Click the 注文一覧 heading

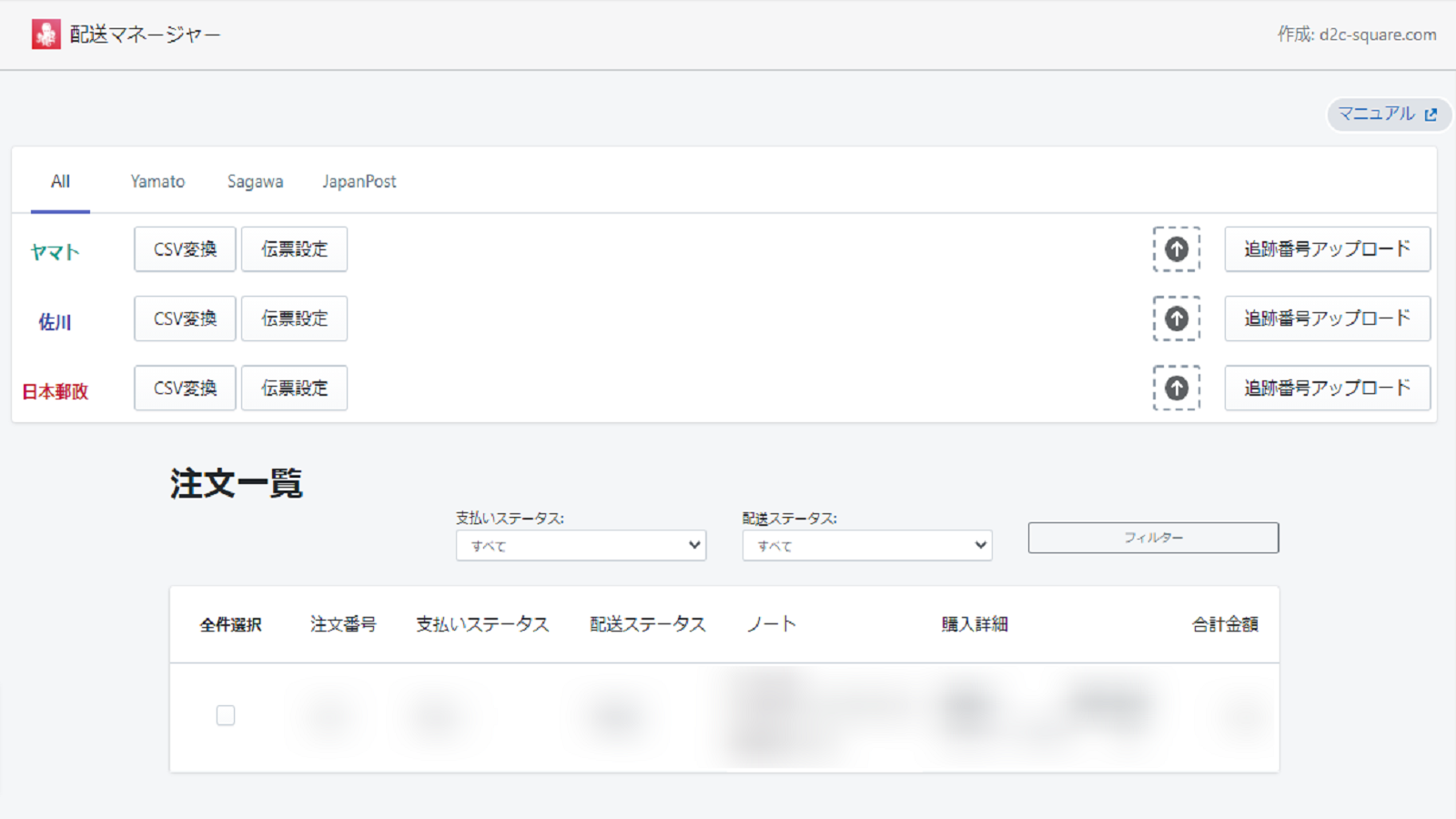237,484
